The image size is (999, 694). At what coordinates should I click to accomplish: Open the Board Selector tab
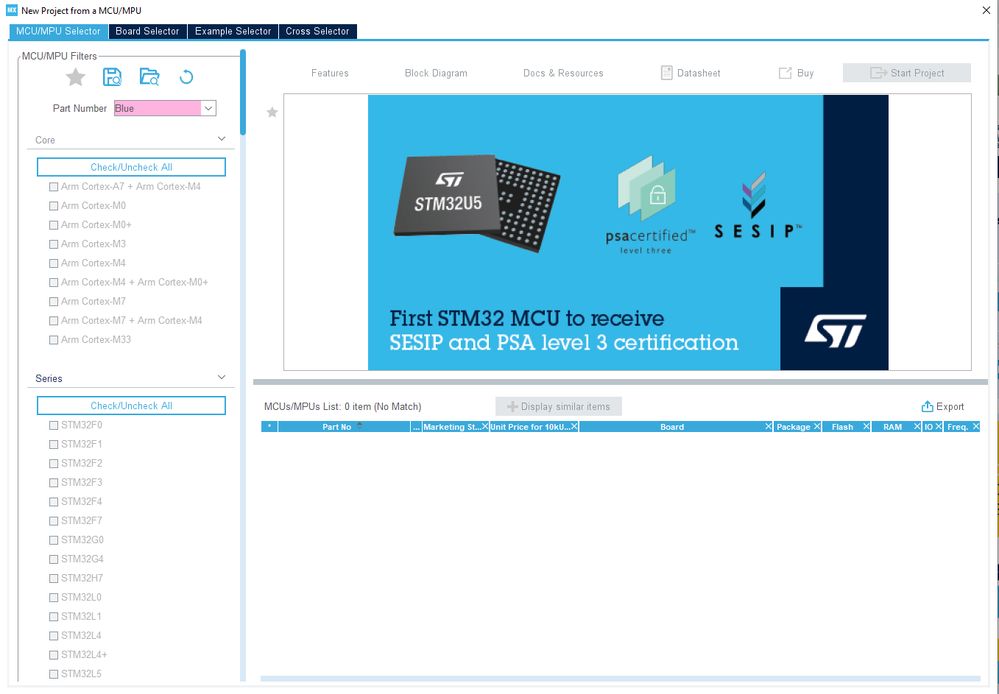coord(147,31)
